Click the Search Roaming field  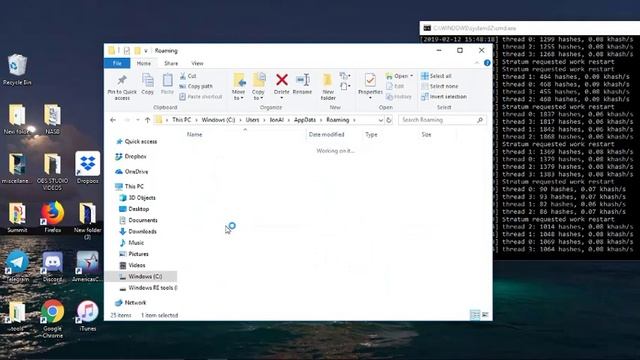442,120
